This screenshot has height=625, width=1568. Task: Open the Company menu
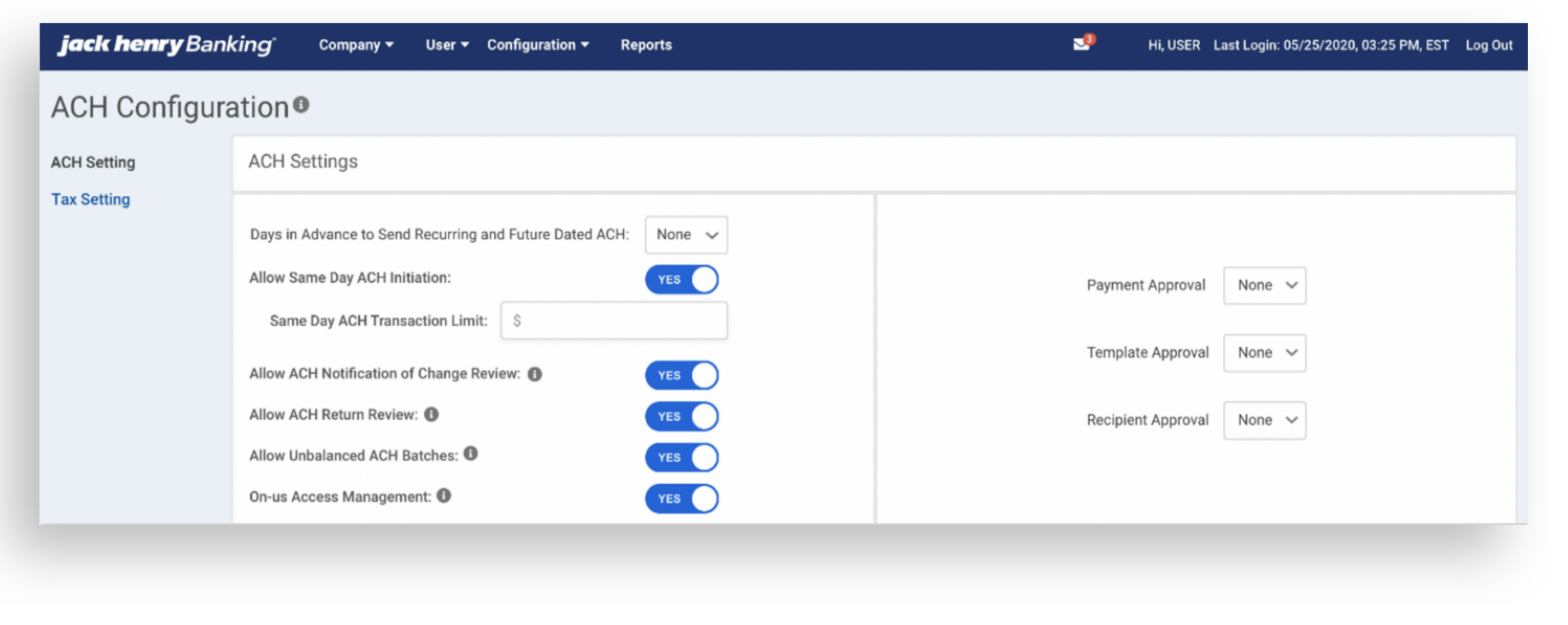(356, 45)
